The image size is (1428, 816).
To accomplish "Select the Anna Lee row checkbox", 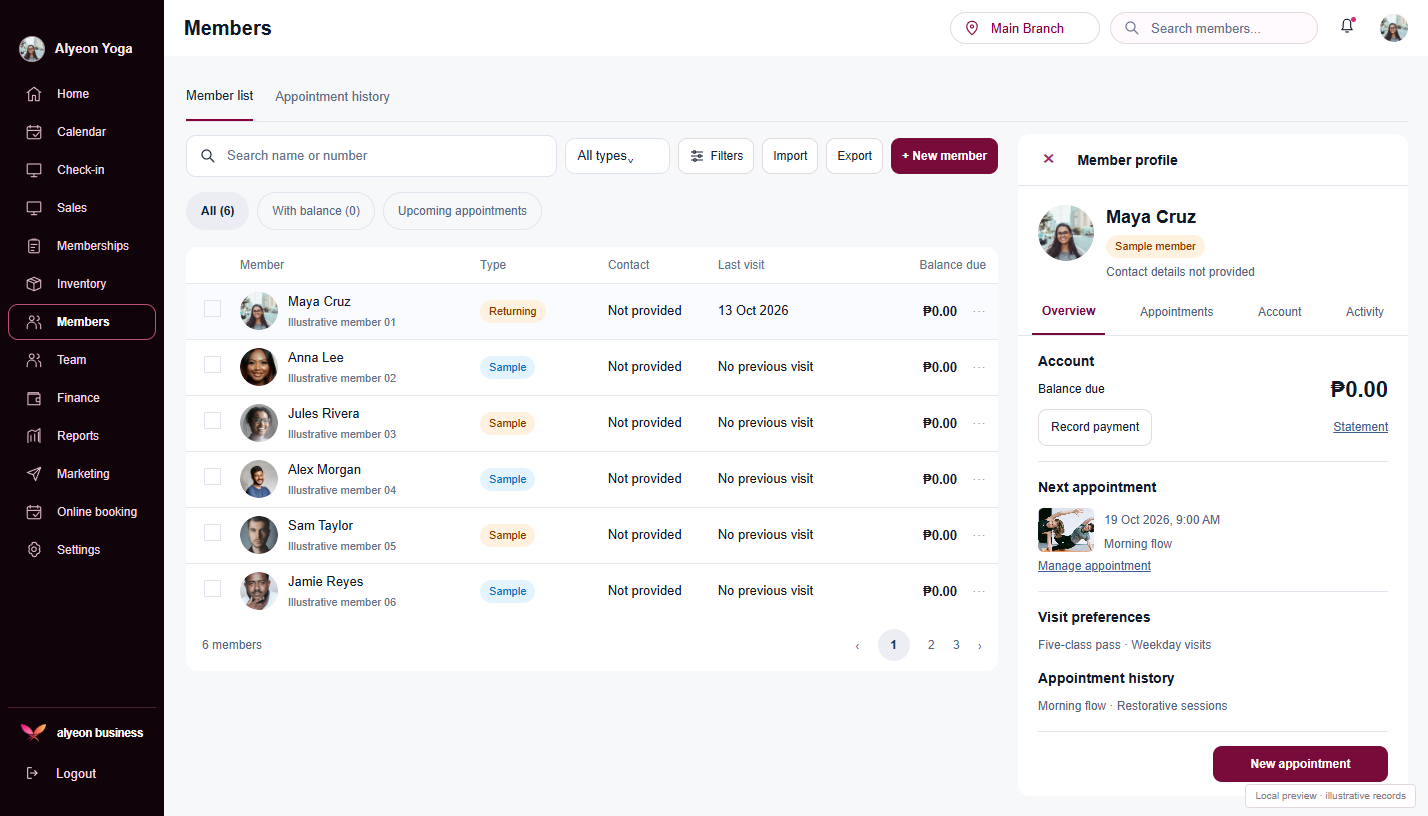I will pos(212,365).
